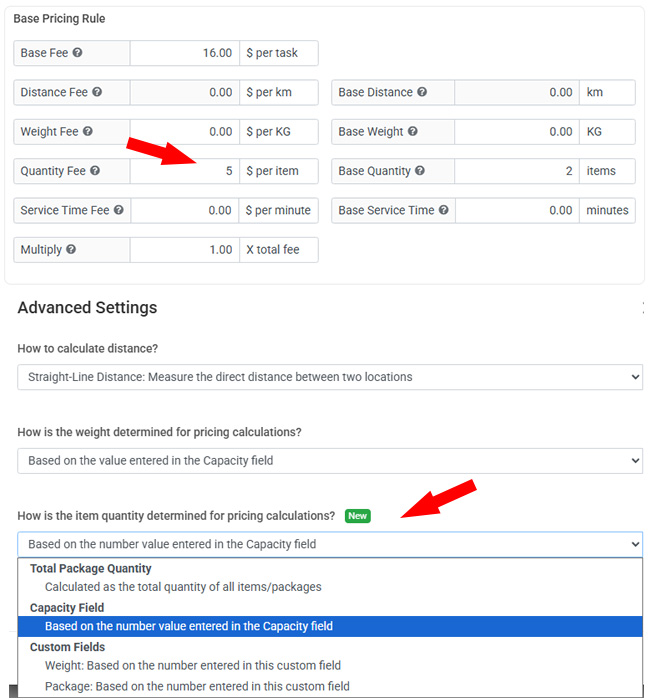Click the Base Quantity help icon
The image size is (650, 700).
click(x=420, y=171)
